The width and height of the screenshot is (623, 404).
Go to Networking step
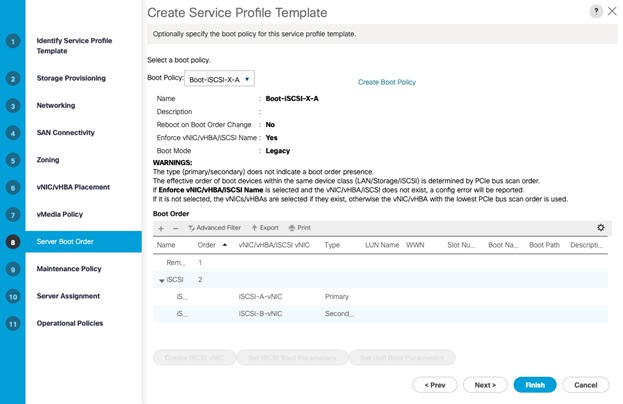(56, 105)
